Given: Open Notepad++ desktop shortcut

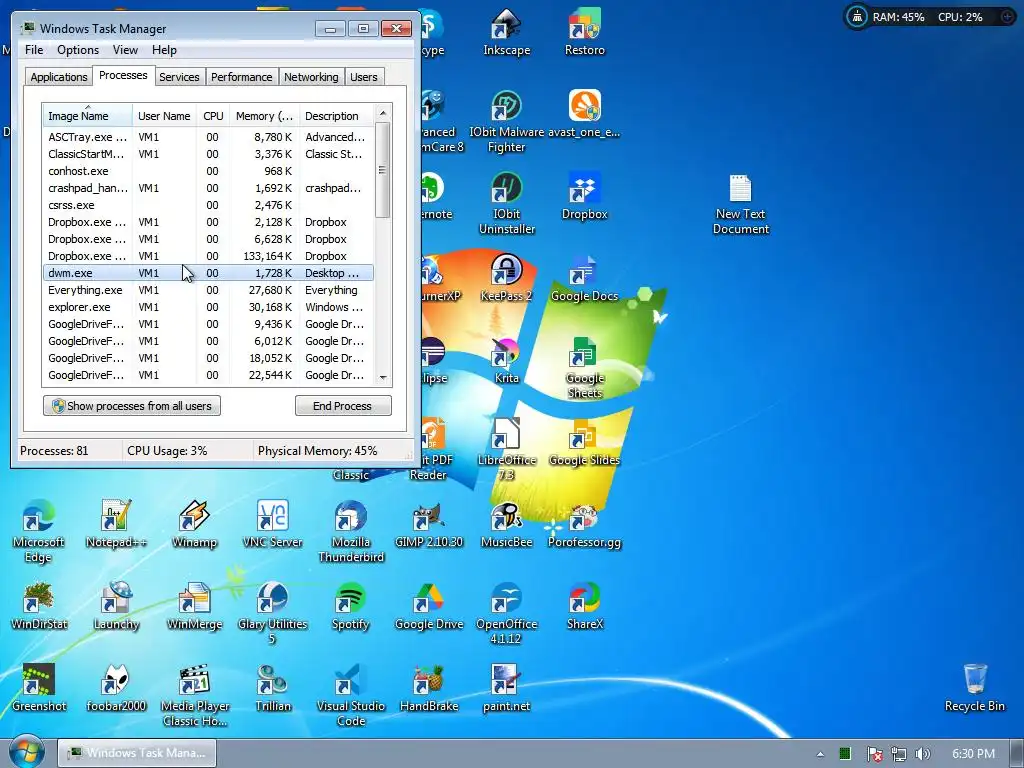Looking at the screenshot, I should pos(116,524).
